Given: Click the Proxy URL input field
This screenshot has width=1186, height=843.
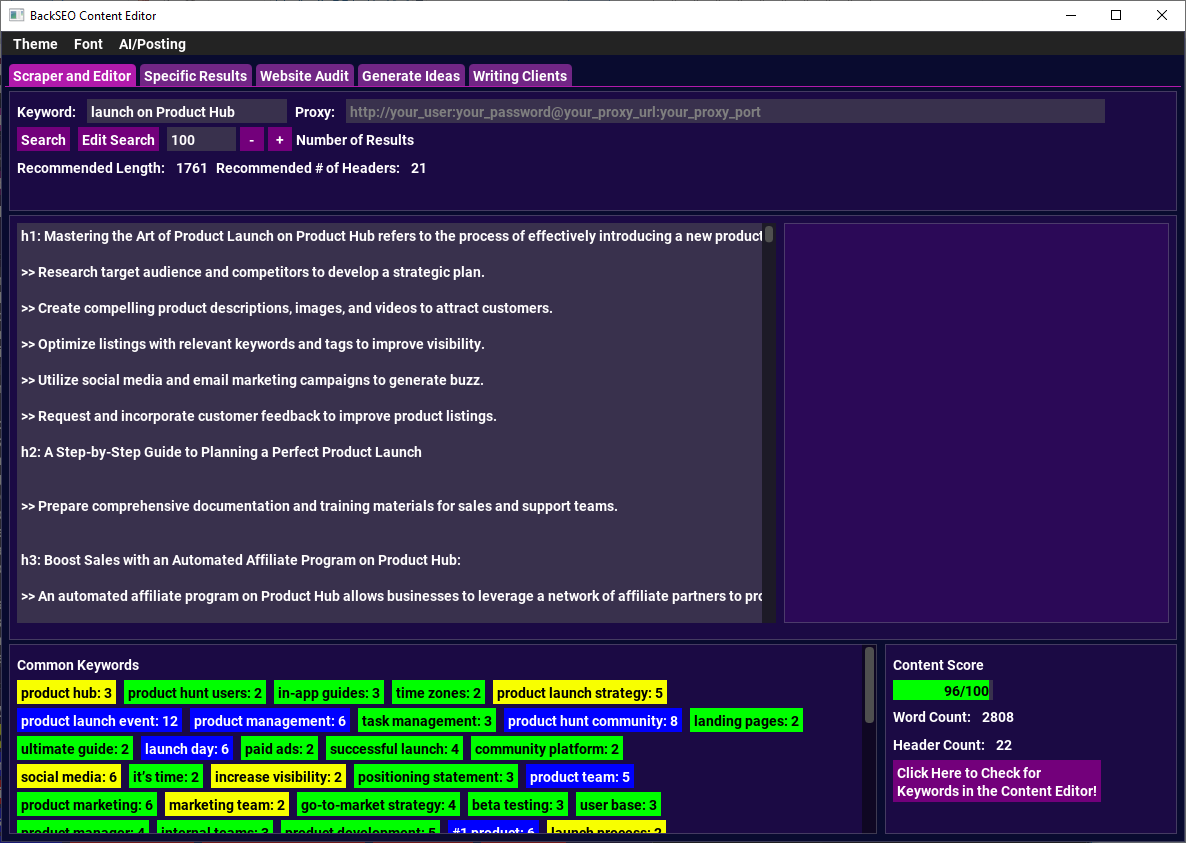Looking at the screenshot, I should click(x=725, y=112).
